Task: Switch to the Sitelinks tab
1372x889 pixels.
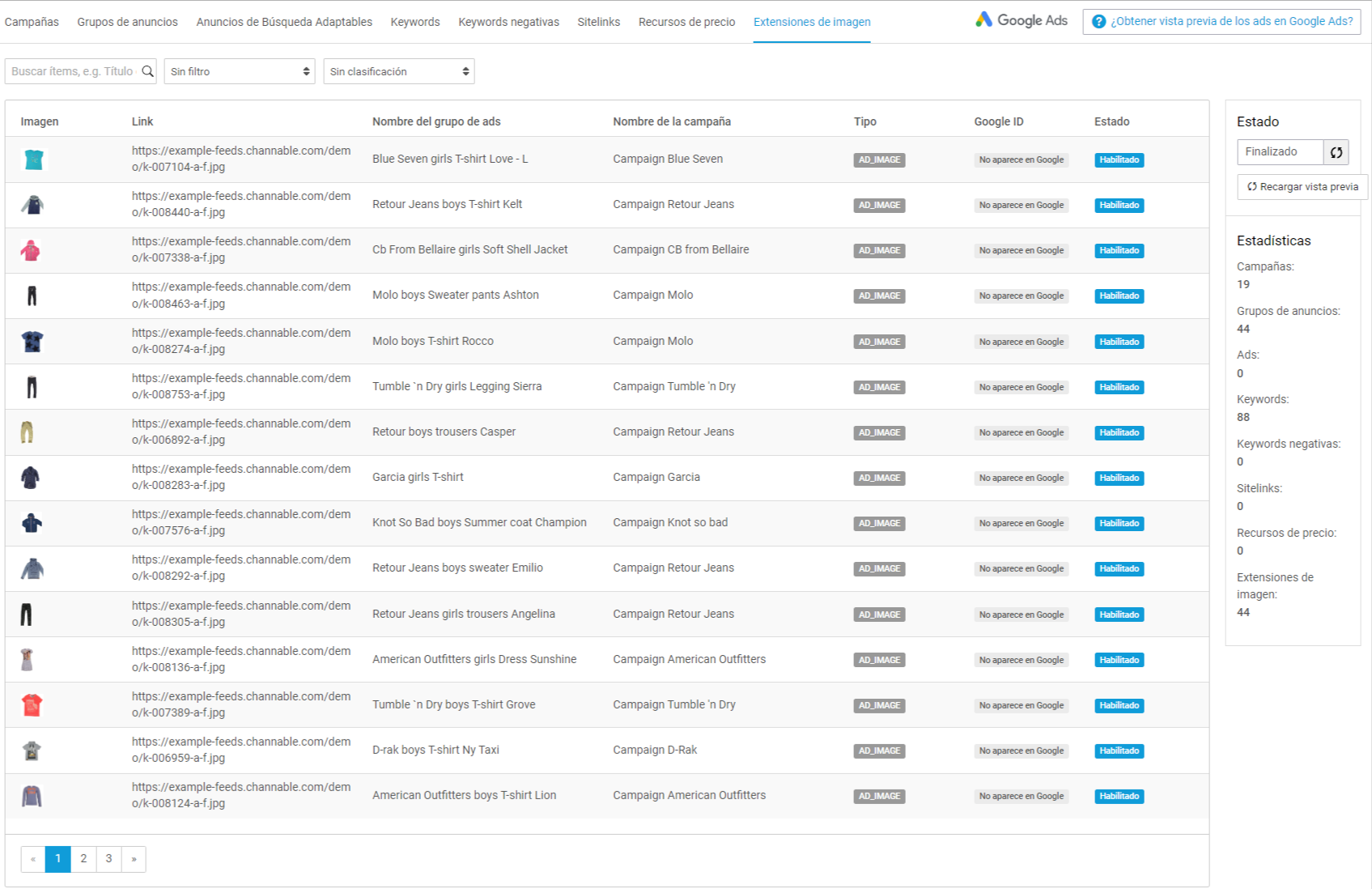Action: [x=599, y=22]
